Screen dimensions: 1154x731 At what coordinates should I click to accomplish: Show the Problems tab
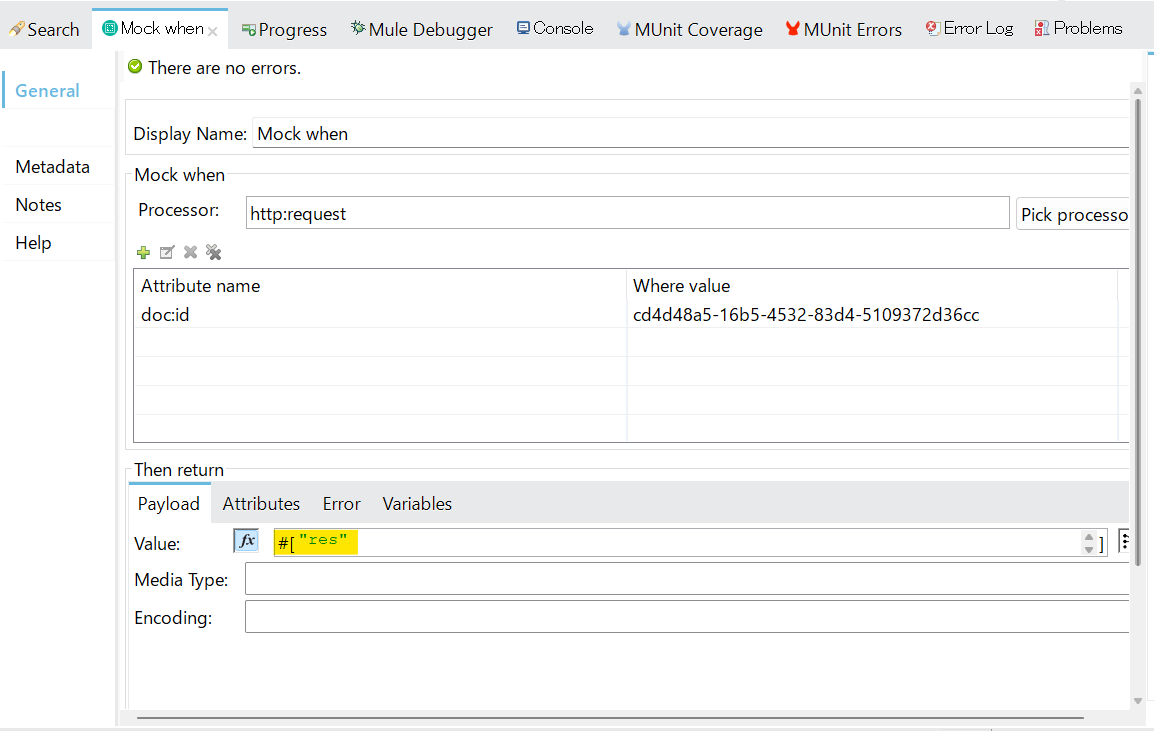(x=1078, y=29)
